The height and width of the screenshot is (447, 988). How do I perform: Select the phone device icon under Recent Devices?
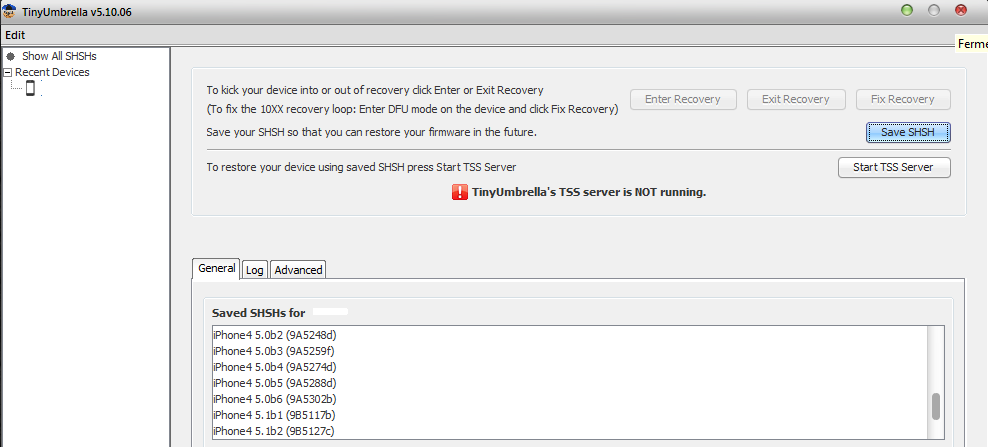pos(30,88)
